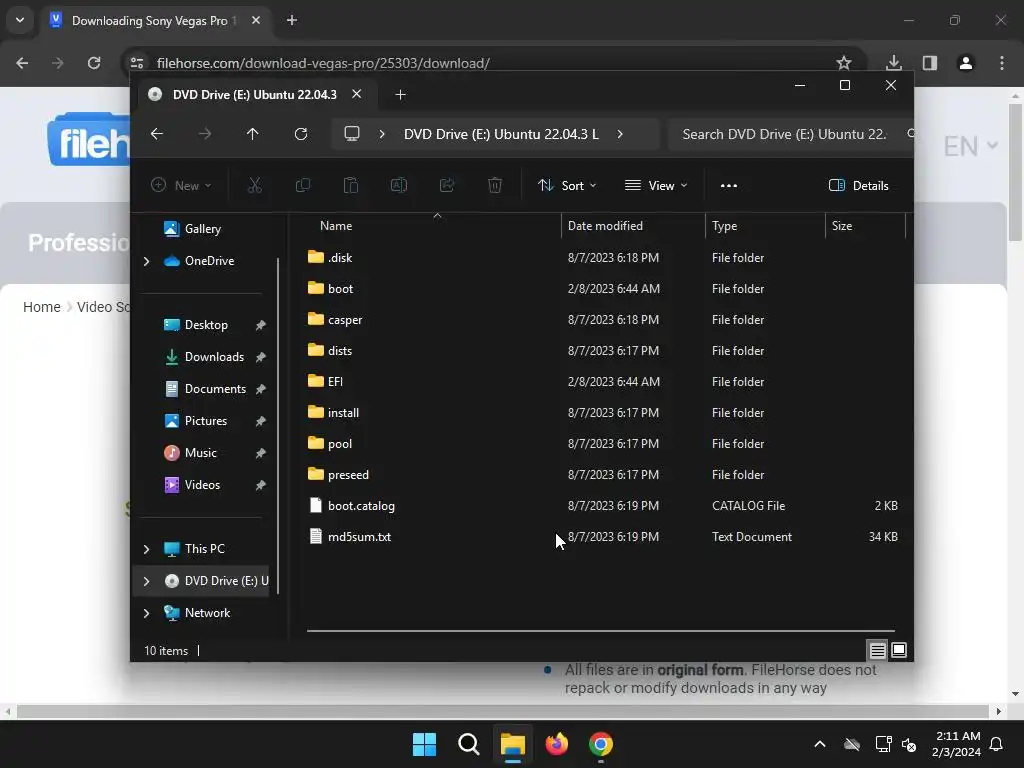This screenshot has width=1024, height=768.
Task: Select the md5sum.txt file
Action: pyautogui.click(x=359, y=537)
